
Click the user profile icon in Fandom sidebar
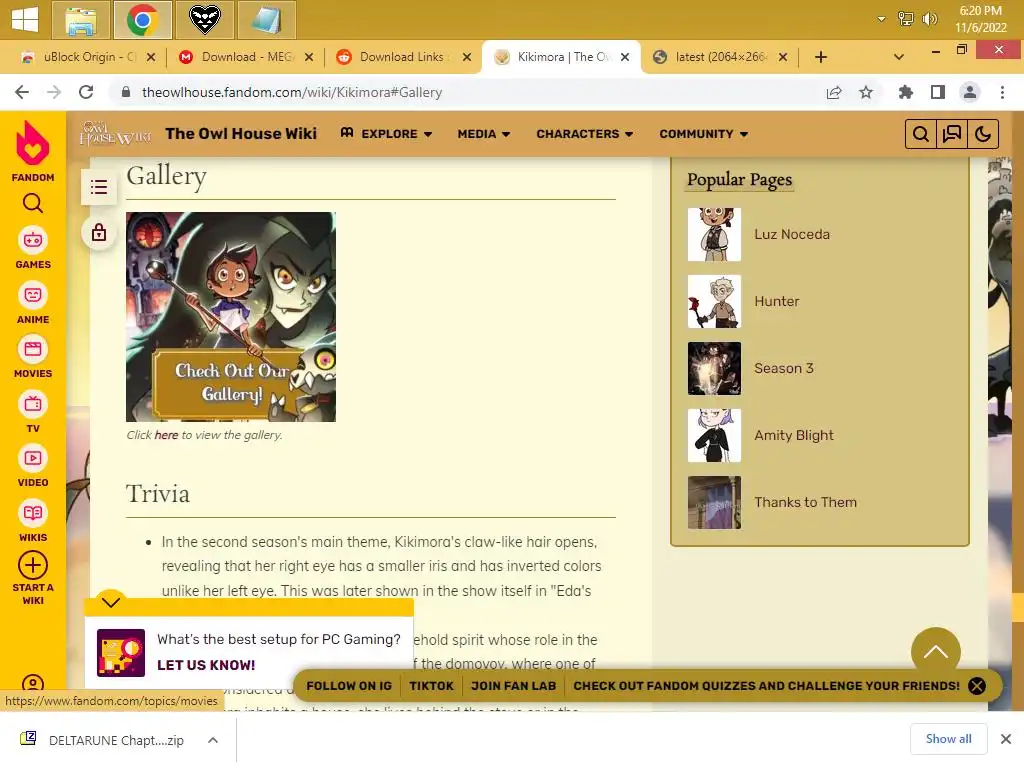coord(33,683)
